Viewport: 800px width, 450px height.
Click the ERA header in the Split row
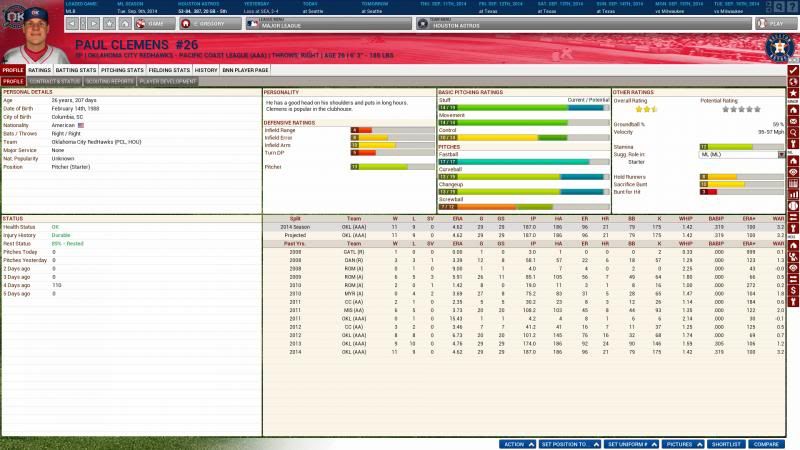point(457,218)
